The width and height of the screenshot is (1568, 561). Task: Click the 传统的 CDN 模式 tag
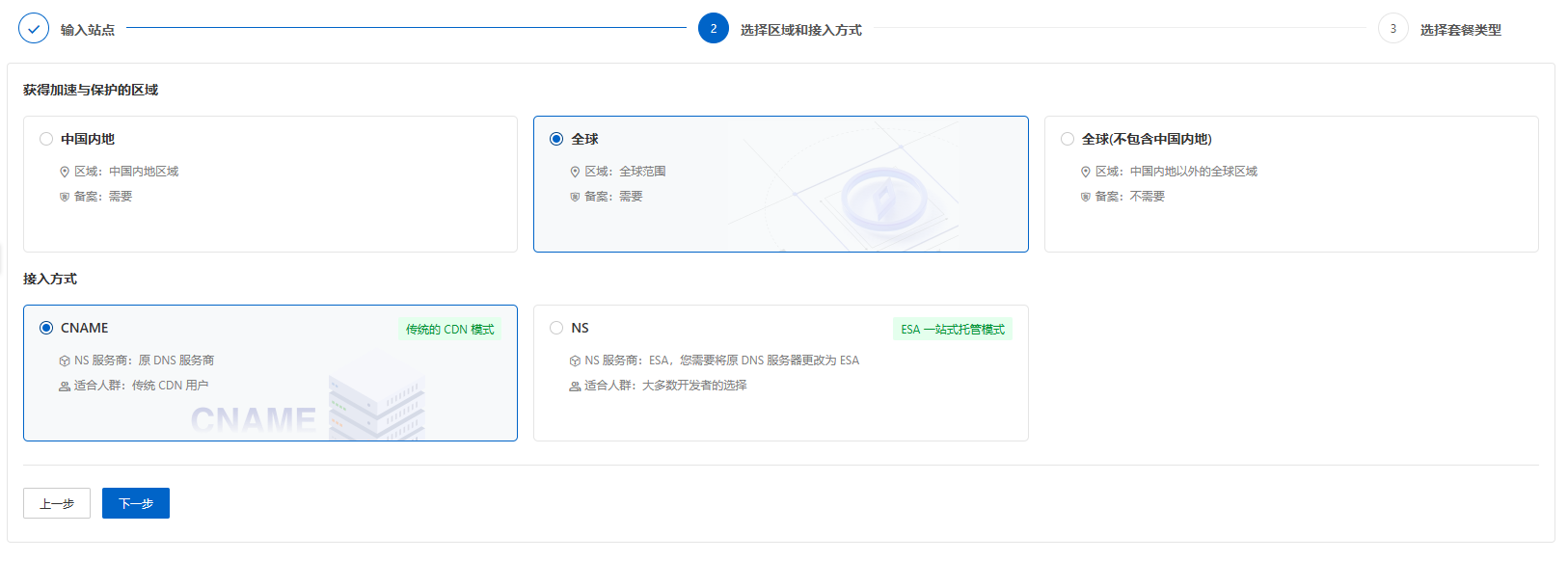coord(449,330)
